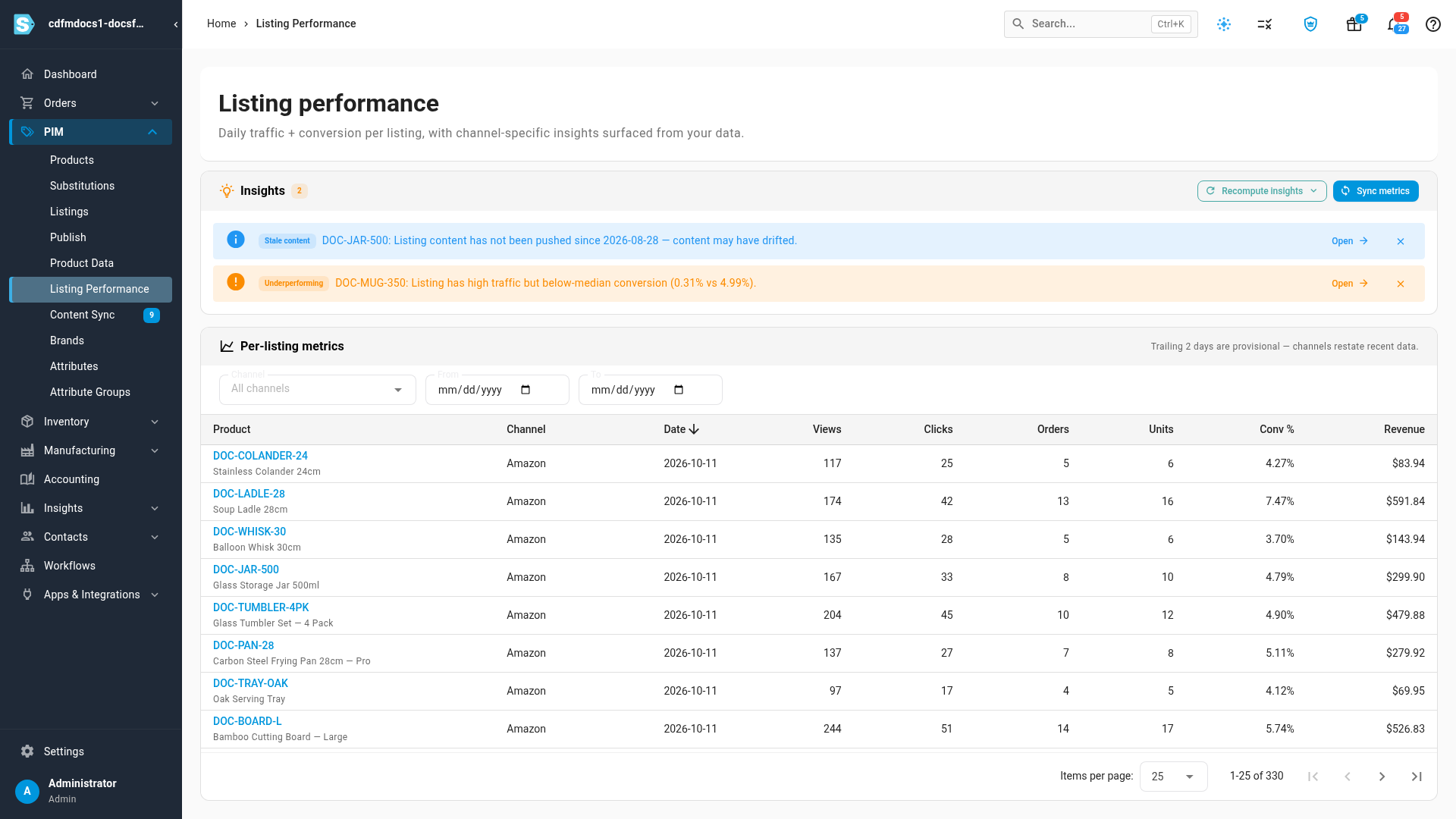
Task: Click the Date column sort arrow
Action: (x=694, y=429)
